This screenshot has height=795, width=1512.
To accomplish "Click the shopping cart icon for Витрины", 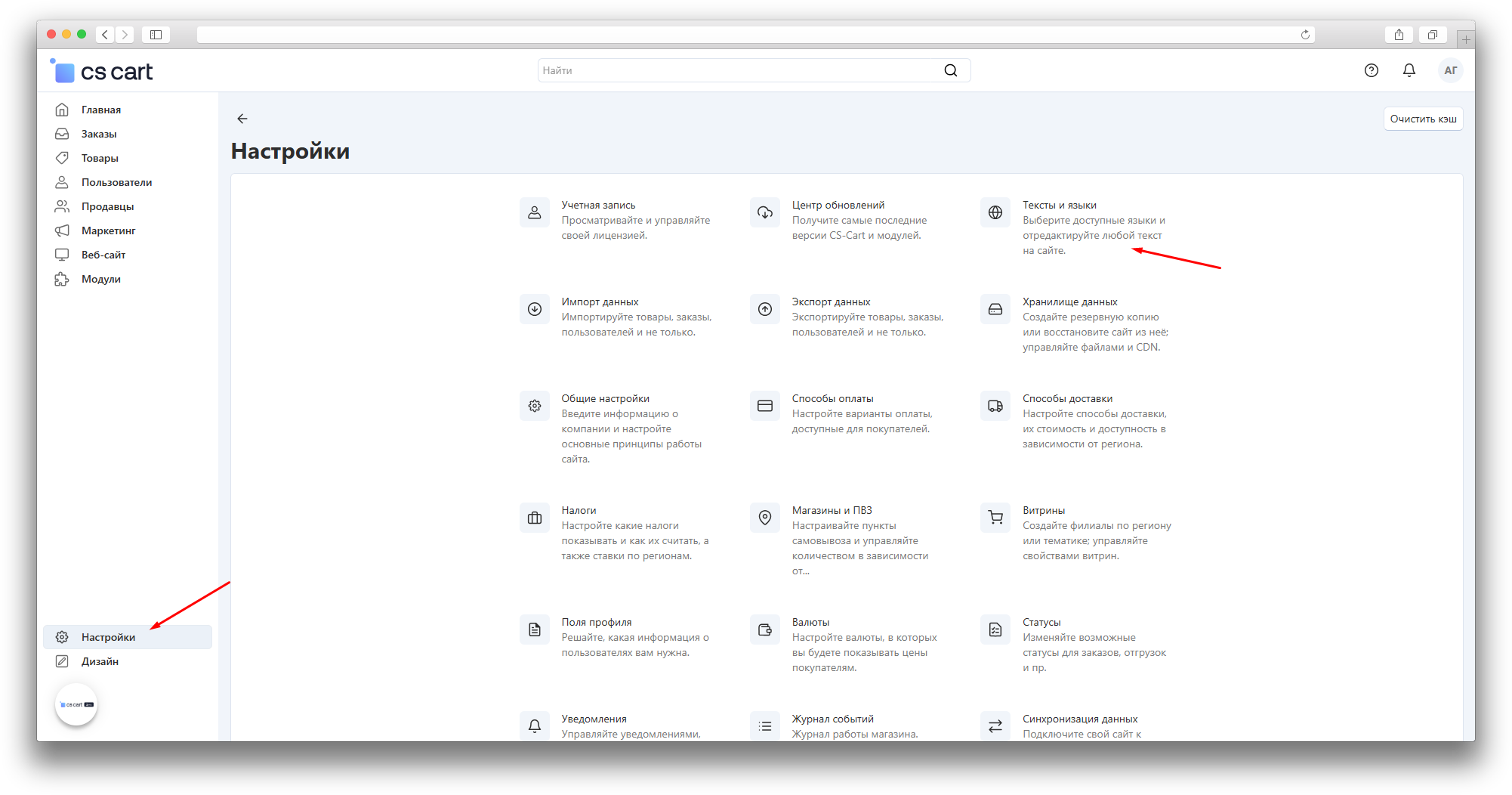I will coord(995,518).
